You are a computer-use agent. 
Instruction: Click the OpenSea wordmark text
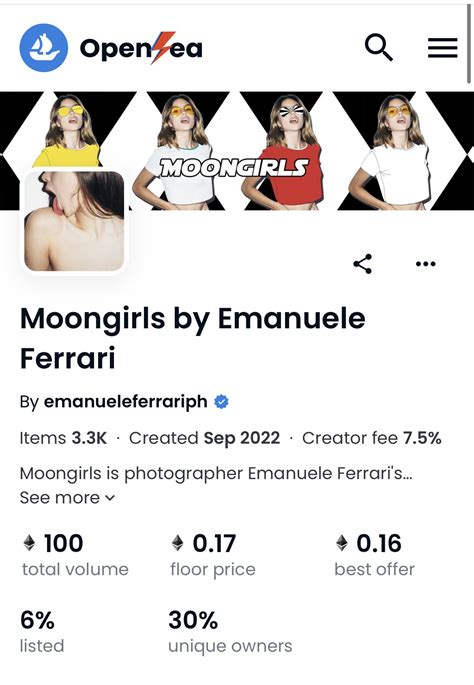pyautogui.click(x=141, y=48)
